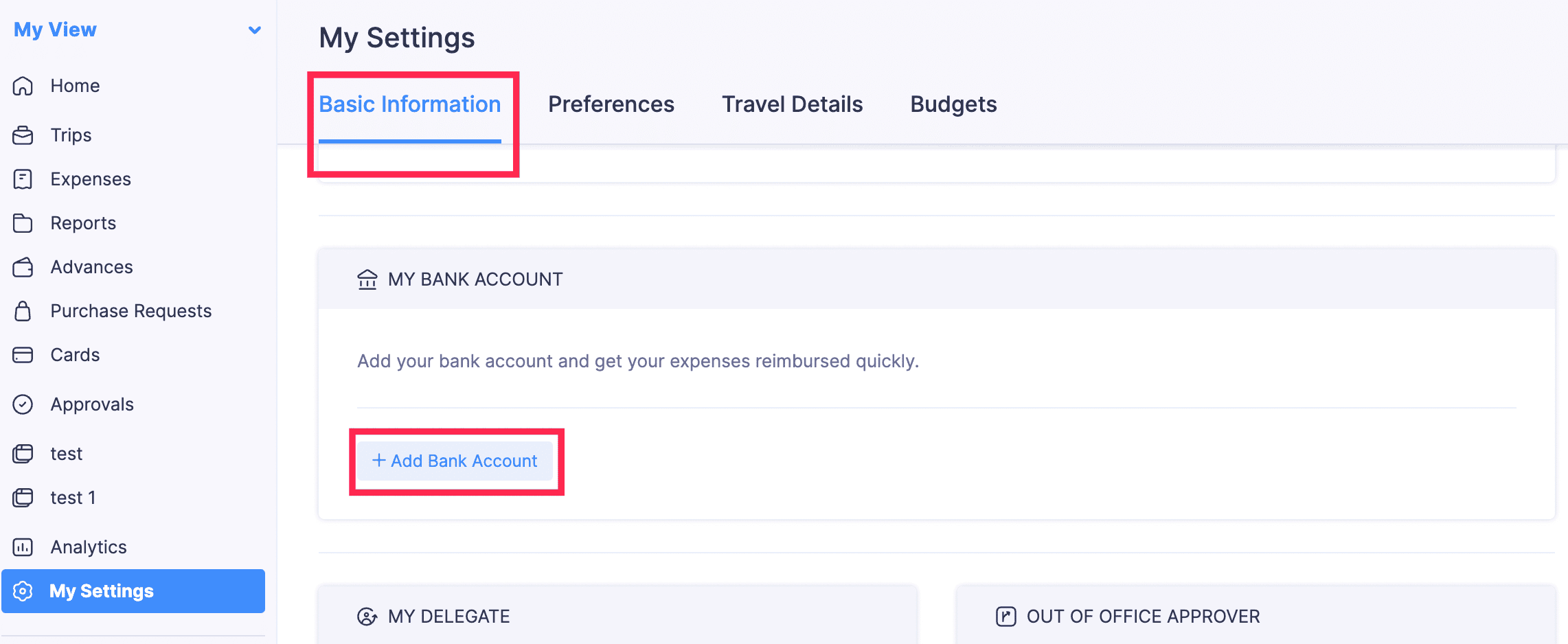Image resolution: width=1568 pixels, height=644 pixels.
Task: Select the Trips briefcase icon
Action: (x=23, y=135)
